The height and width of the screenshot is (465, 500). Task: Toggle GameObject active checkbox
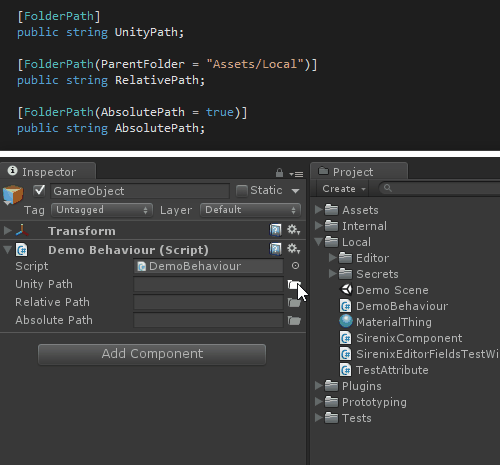(39, 191)
